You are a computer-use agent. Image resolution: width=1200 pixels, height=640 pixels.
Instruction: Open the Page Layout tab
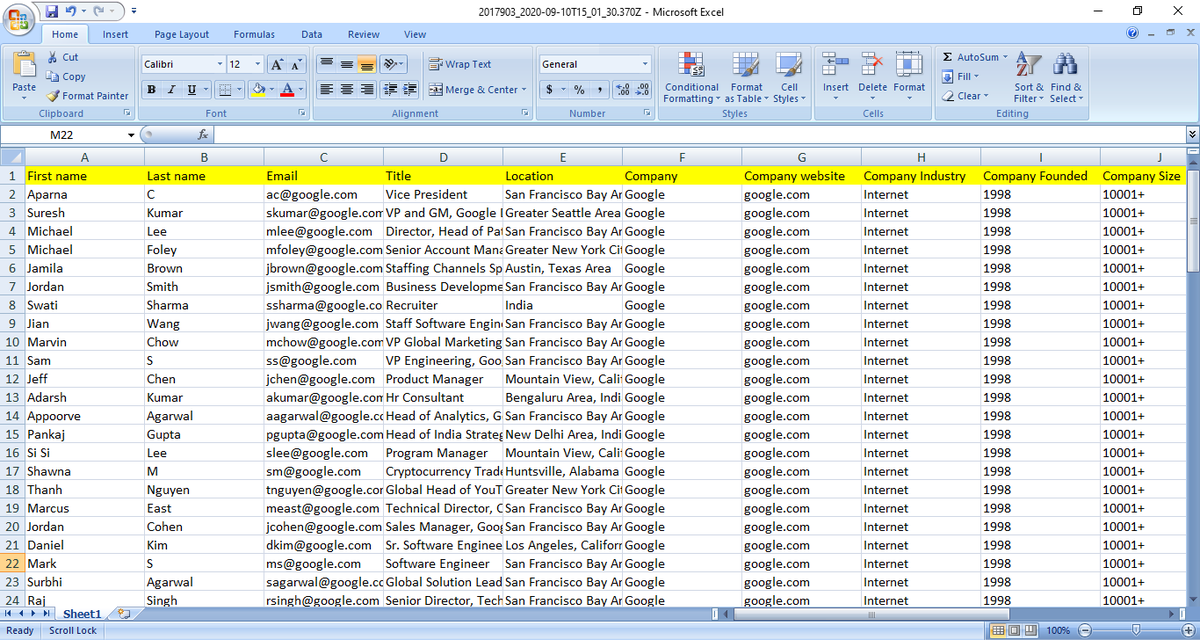tap(182, 34)
